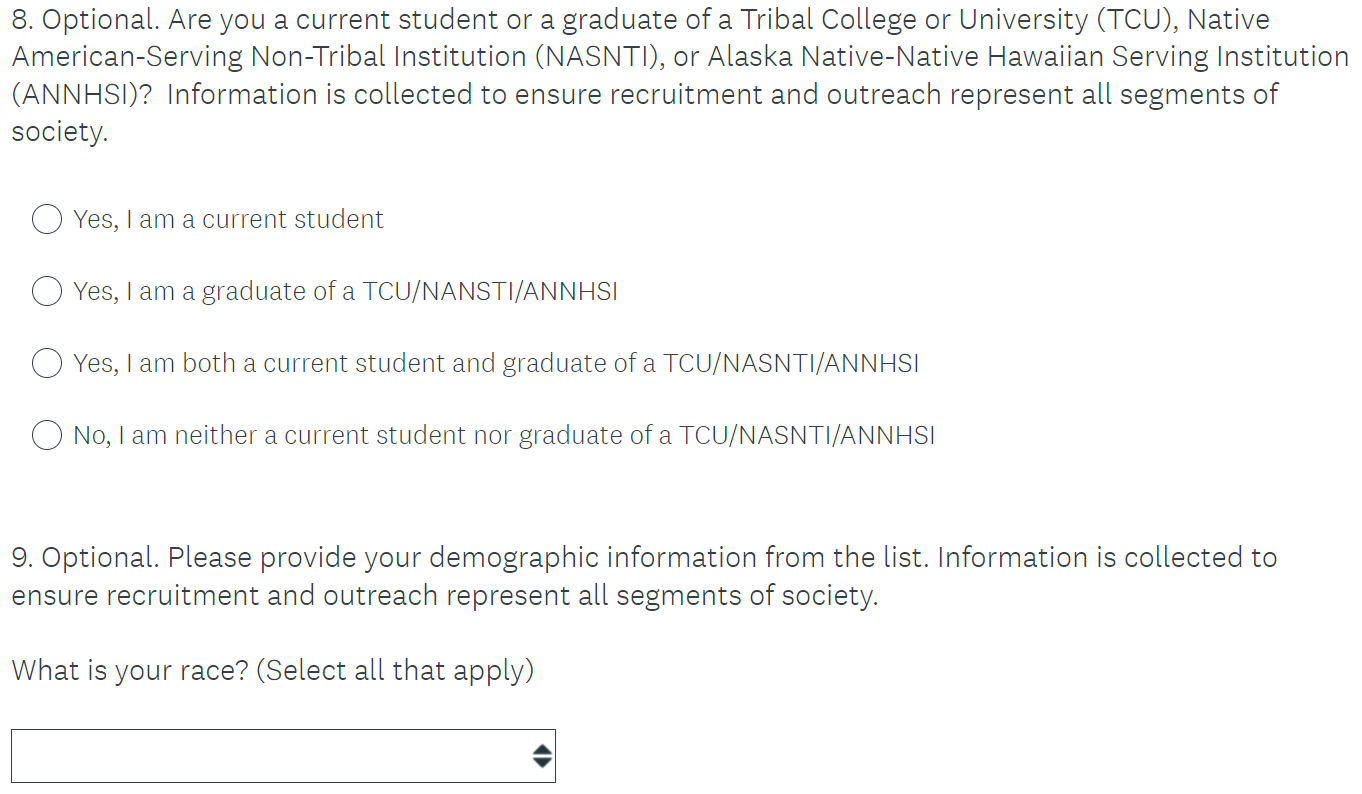Pick the 'No, I am neither' radio button
The image size is (1362, 794).
click(x=47, y=435)
